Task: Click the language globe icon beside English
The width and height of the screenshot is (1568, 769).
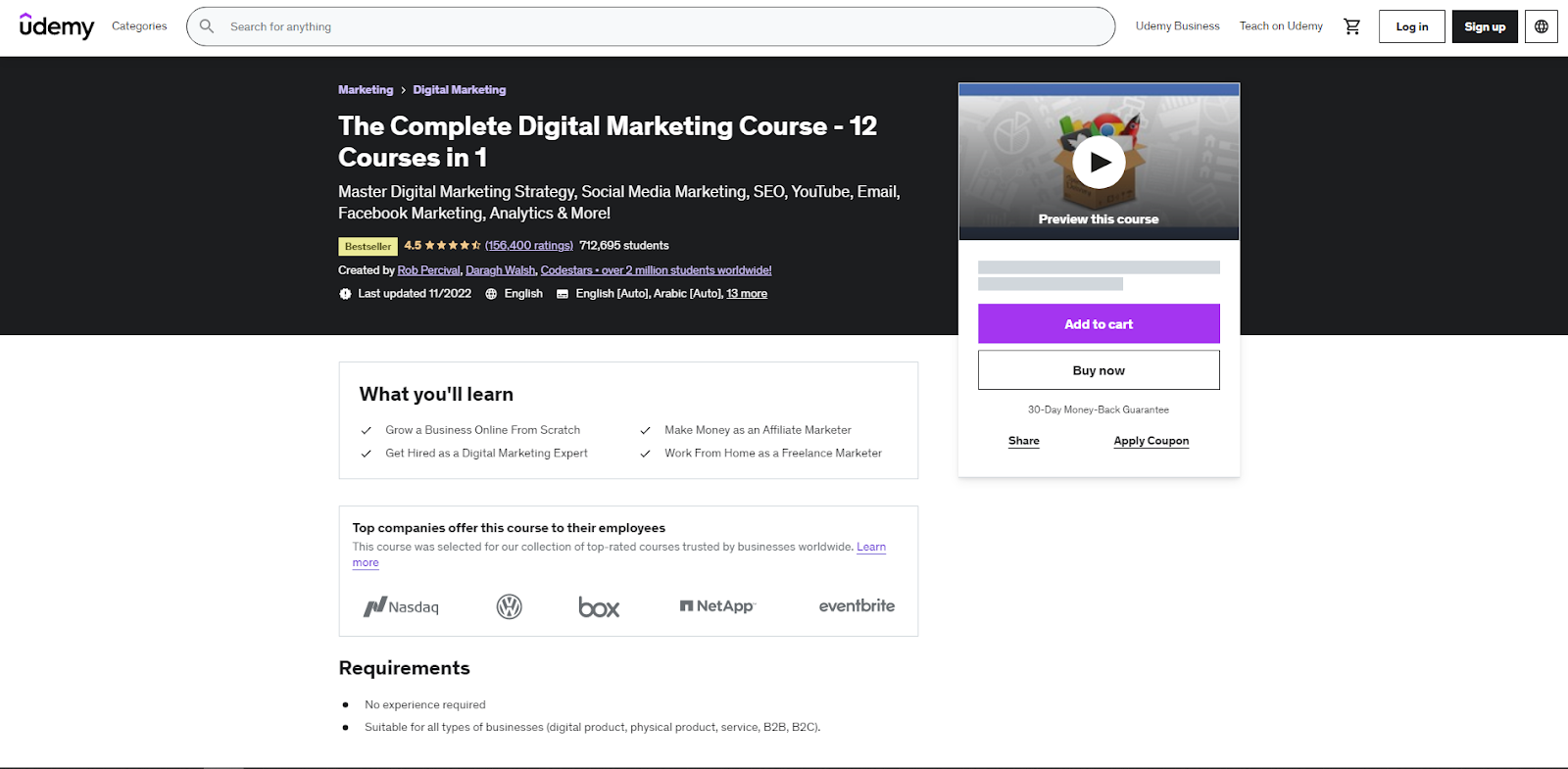Action: 491,294
